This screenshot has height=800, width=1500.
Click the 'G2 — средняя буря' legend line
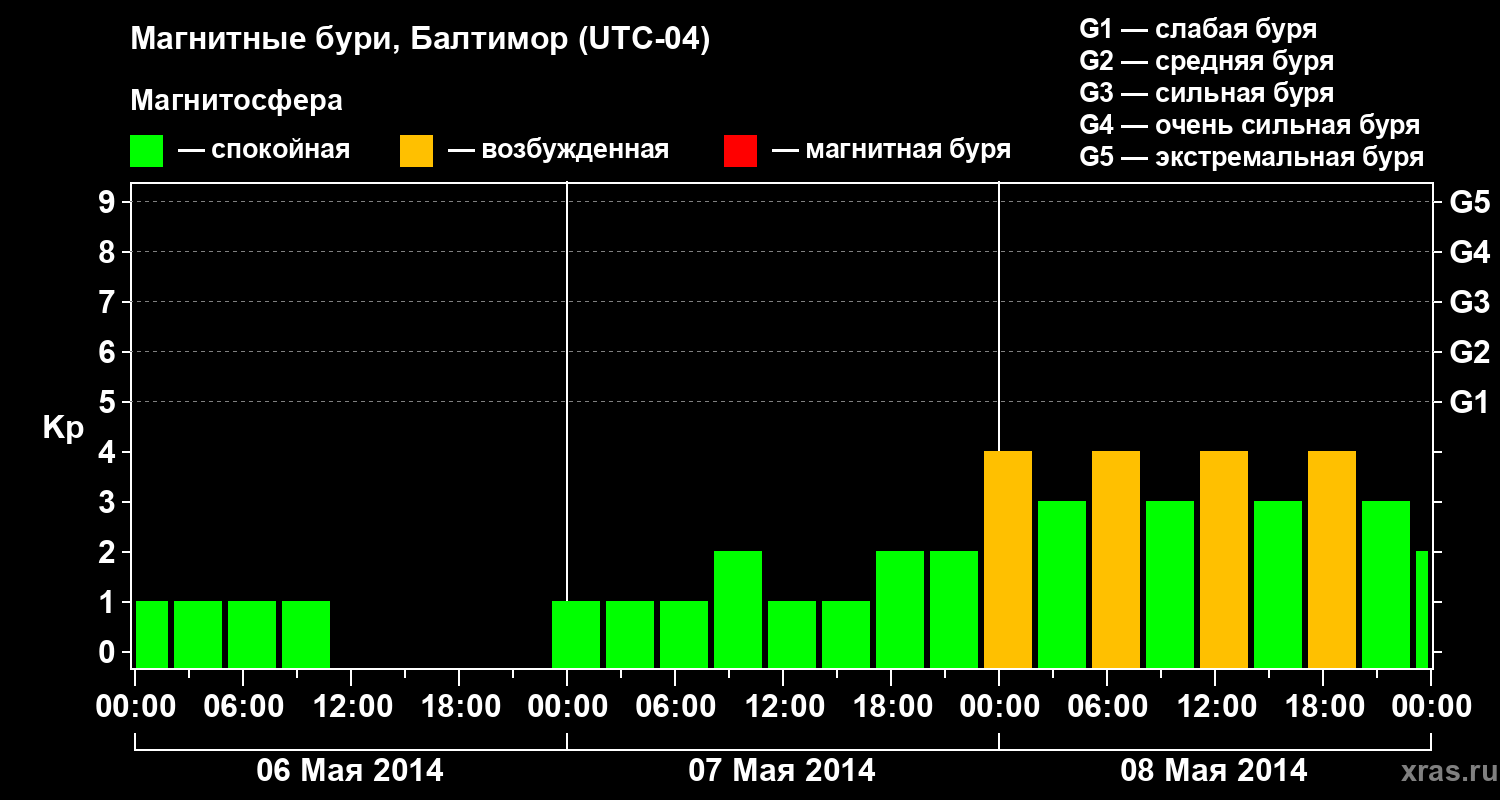point(1207,61)
